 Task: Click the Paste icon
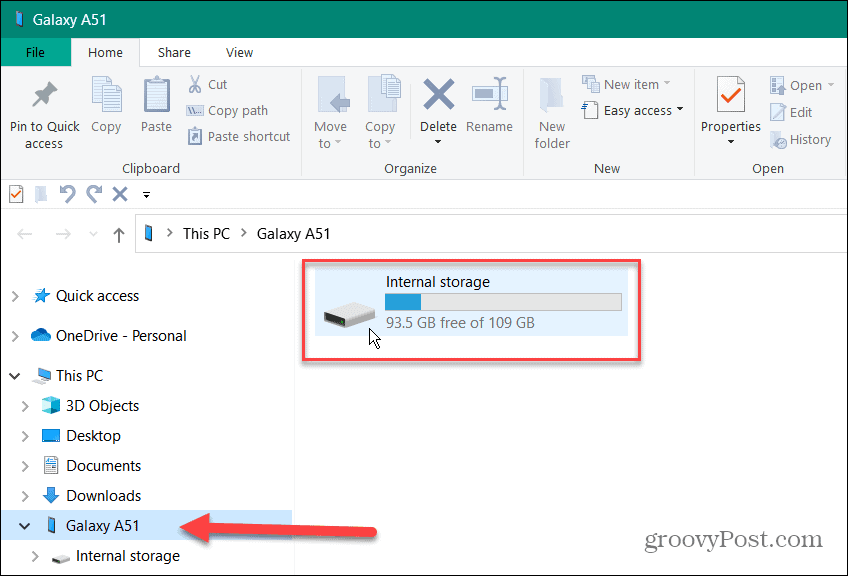tap(156, 105)
